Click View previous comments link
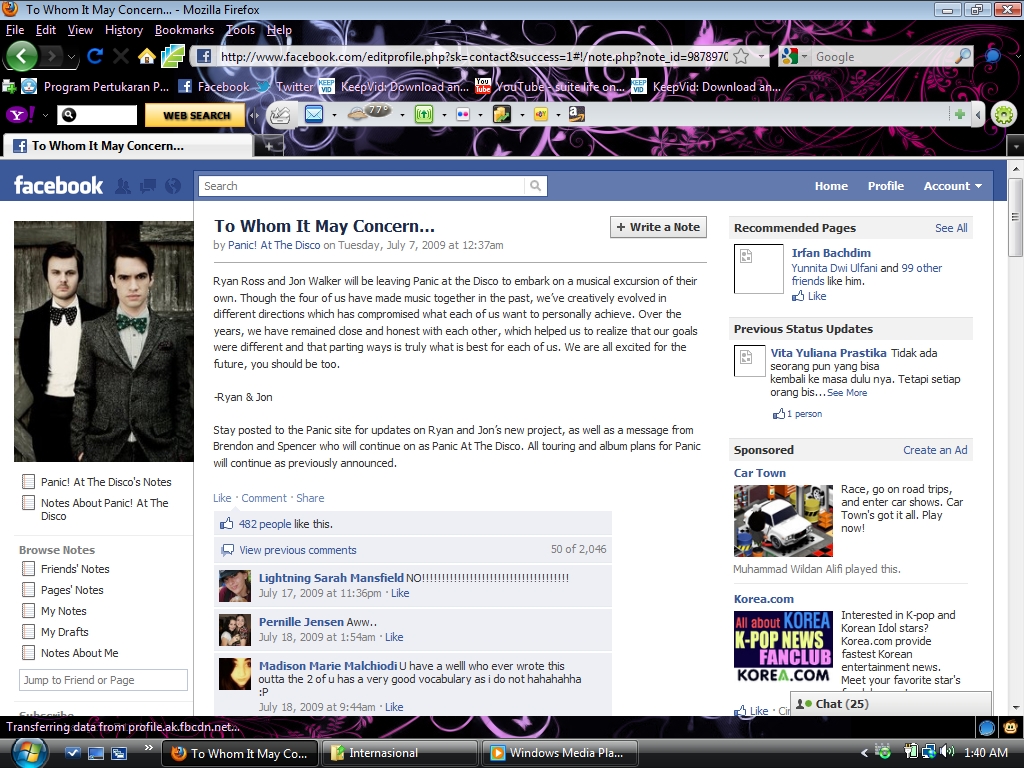The width and height of the screenshot is (1024, 768). [298, 550]
